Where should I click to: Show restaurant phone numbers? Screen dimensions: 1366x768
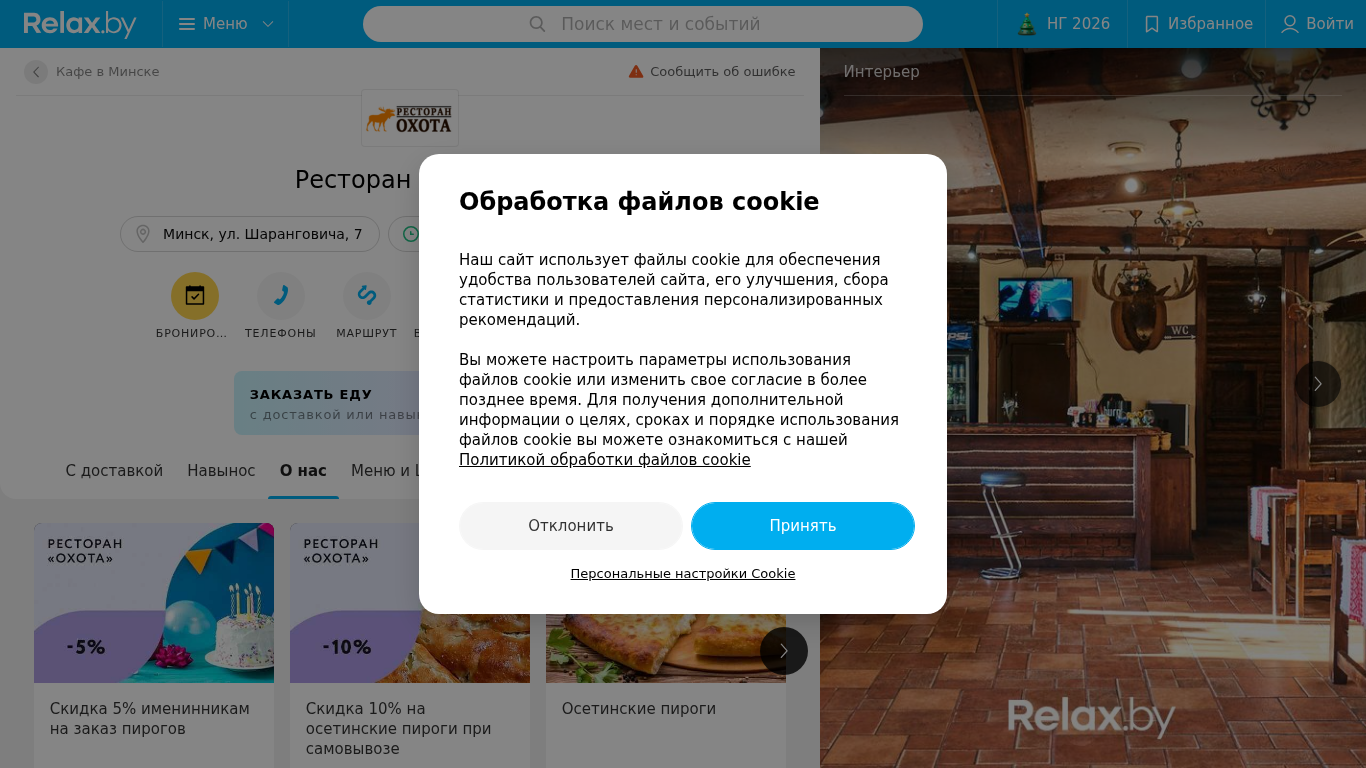(x=281, y=296)
